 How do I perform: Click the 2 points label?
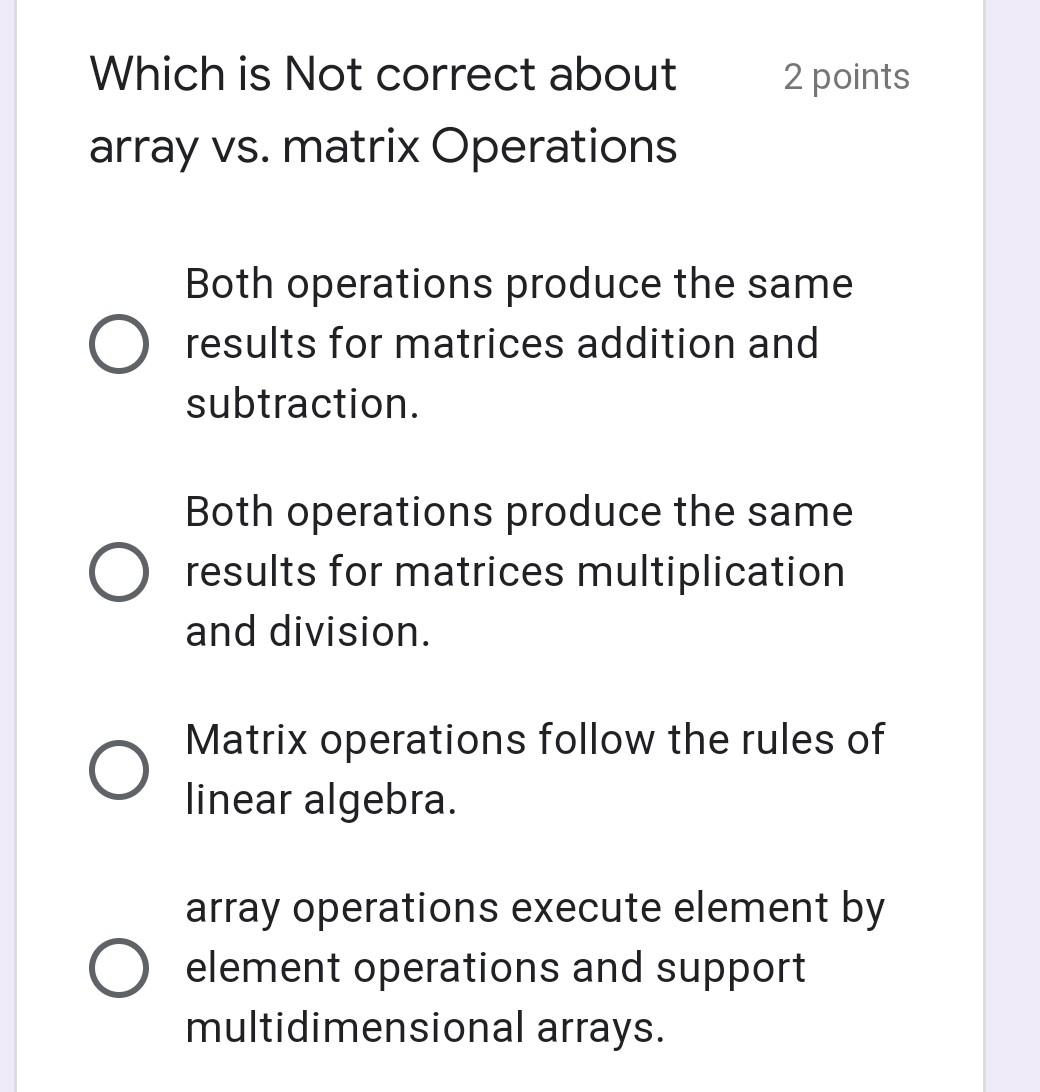click(x=847, y=78)
